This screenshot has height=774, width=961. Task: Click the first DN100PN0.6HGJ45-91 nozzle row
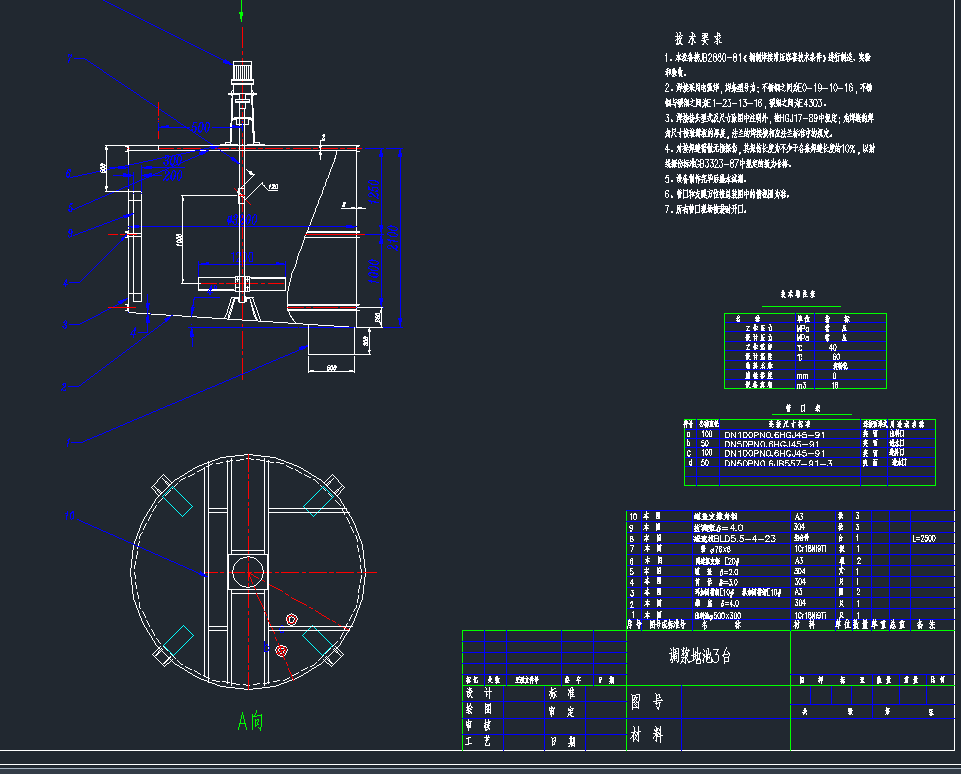point(774,434)
